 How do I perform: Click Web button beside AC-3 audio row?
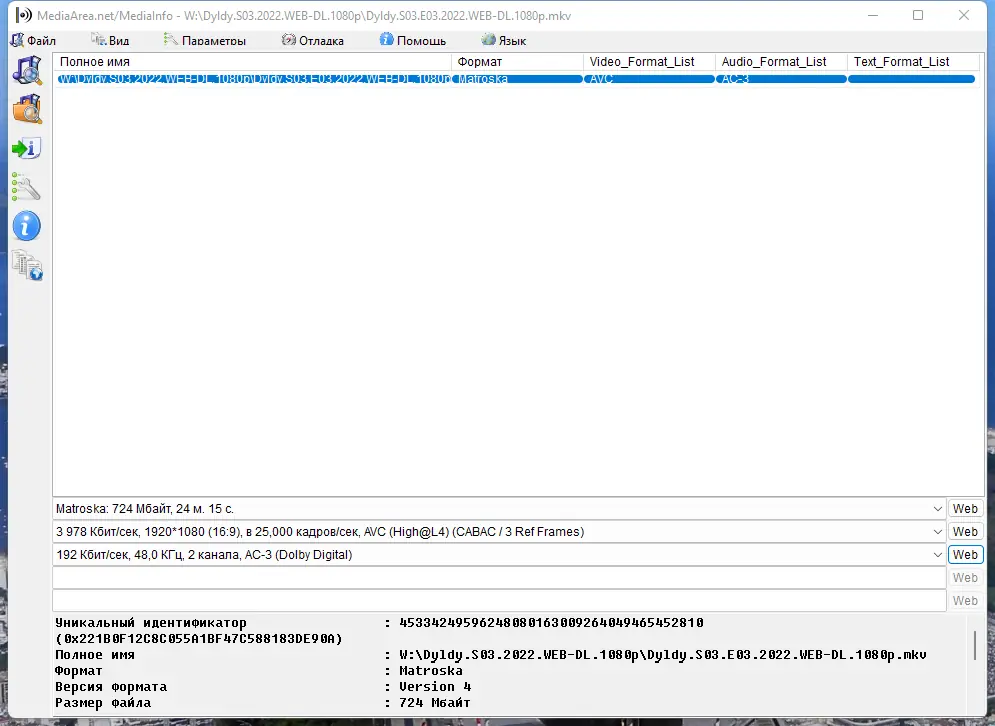click(965, 555)
